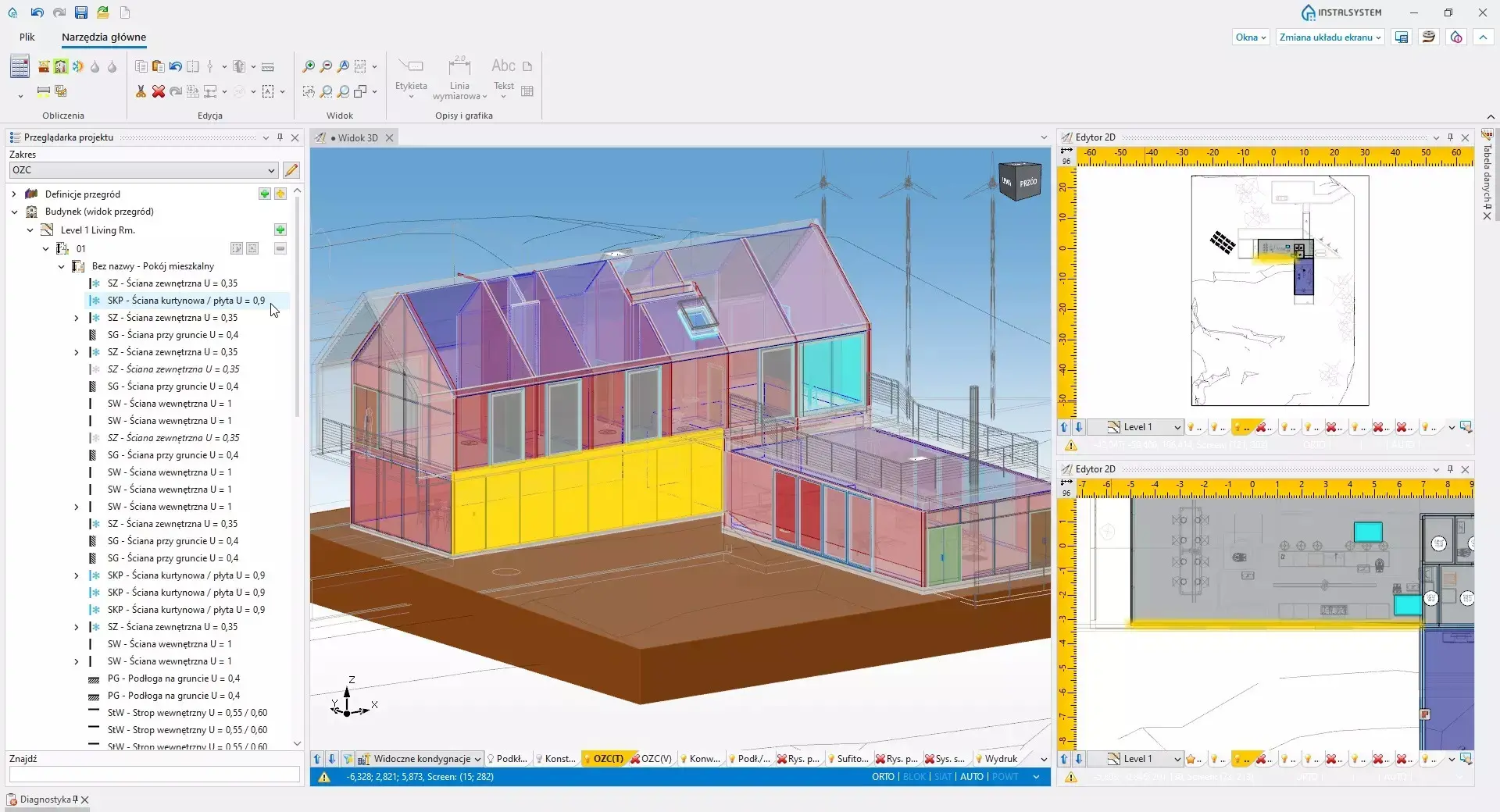Click the calculator icon in Obliczenia group

click(x=20, y=67)
